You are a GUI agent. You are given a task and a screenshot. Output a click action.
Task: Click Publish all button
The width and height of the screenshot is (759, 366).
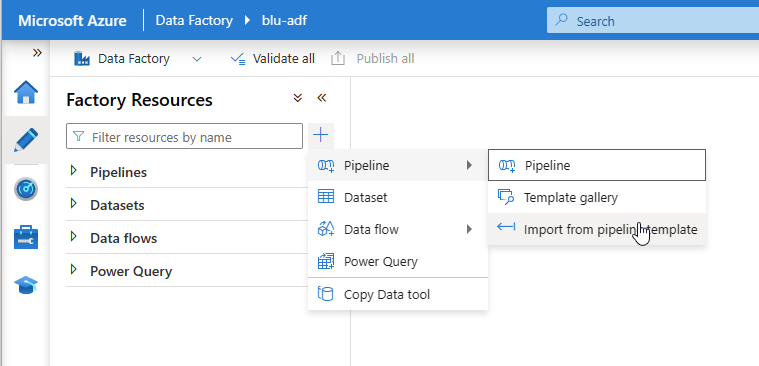click(373, 59)
